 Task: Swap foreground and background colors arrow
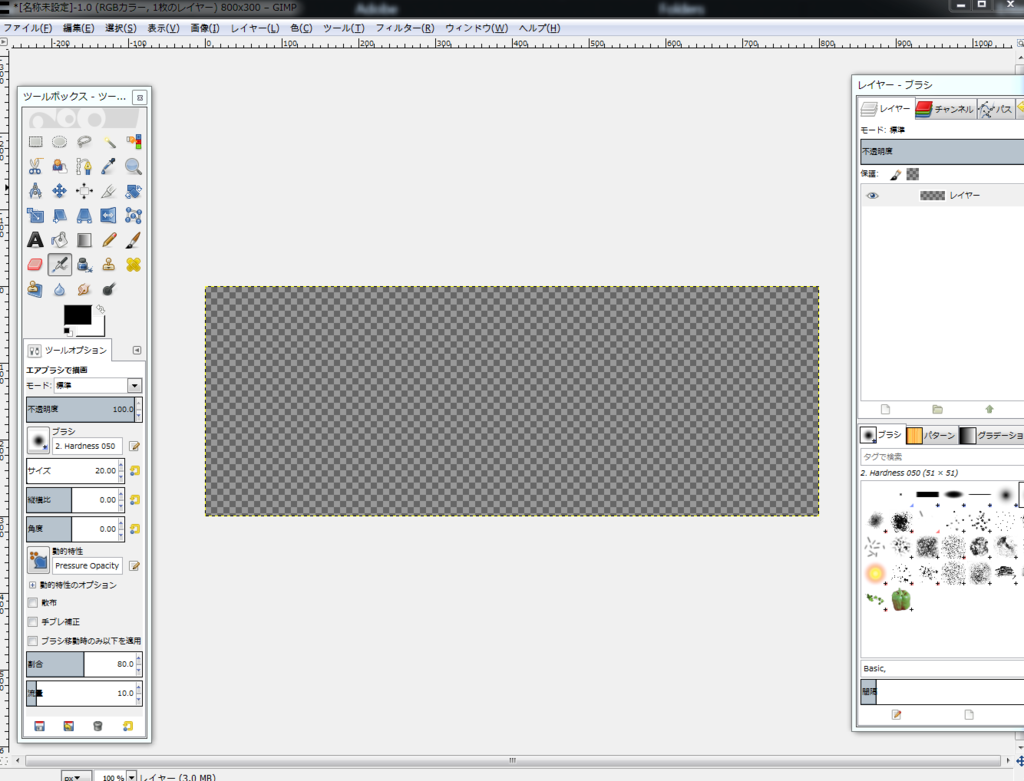coord(101,309)
